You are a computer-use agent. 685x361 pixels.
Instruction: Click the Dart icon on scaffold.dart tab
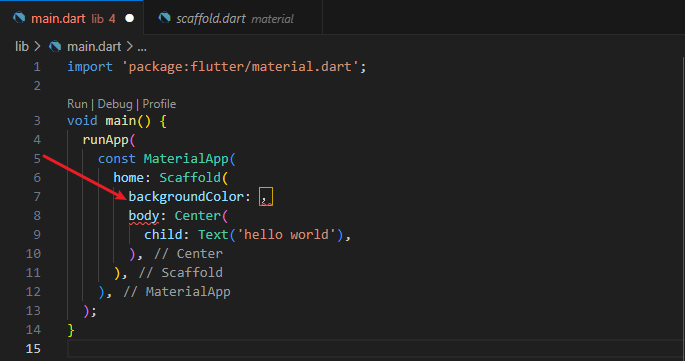click(164, 18)
